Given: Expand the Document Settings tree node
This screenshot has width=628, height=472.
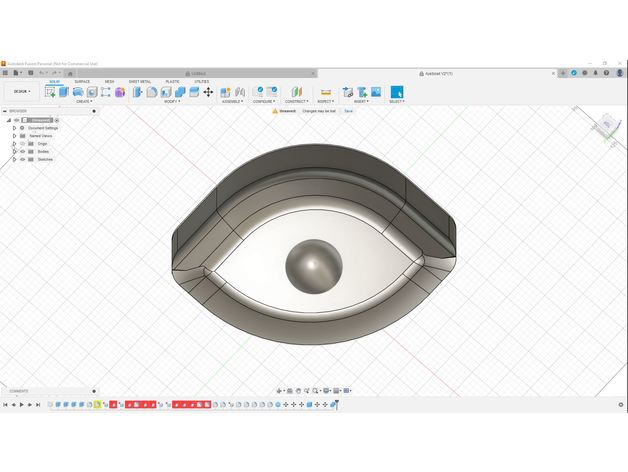Looking at the screenshot, I should point(14,128).
